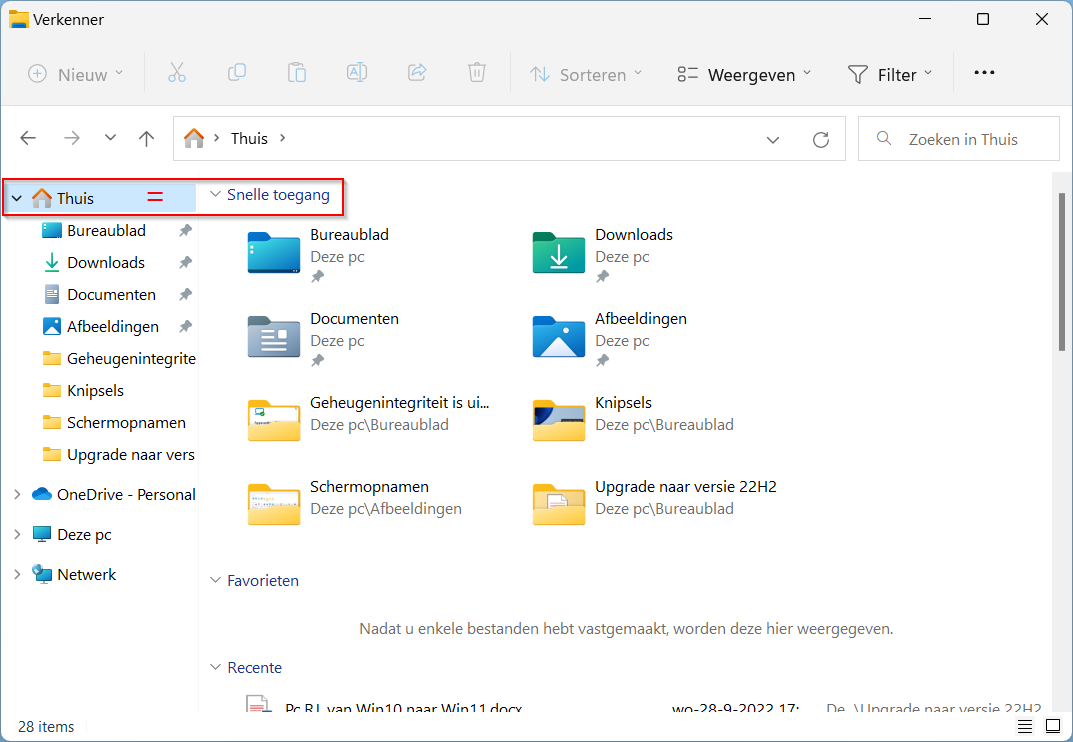Click the Delete trash can icon
Screen dimensions: 1073x742
(477, 73)
